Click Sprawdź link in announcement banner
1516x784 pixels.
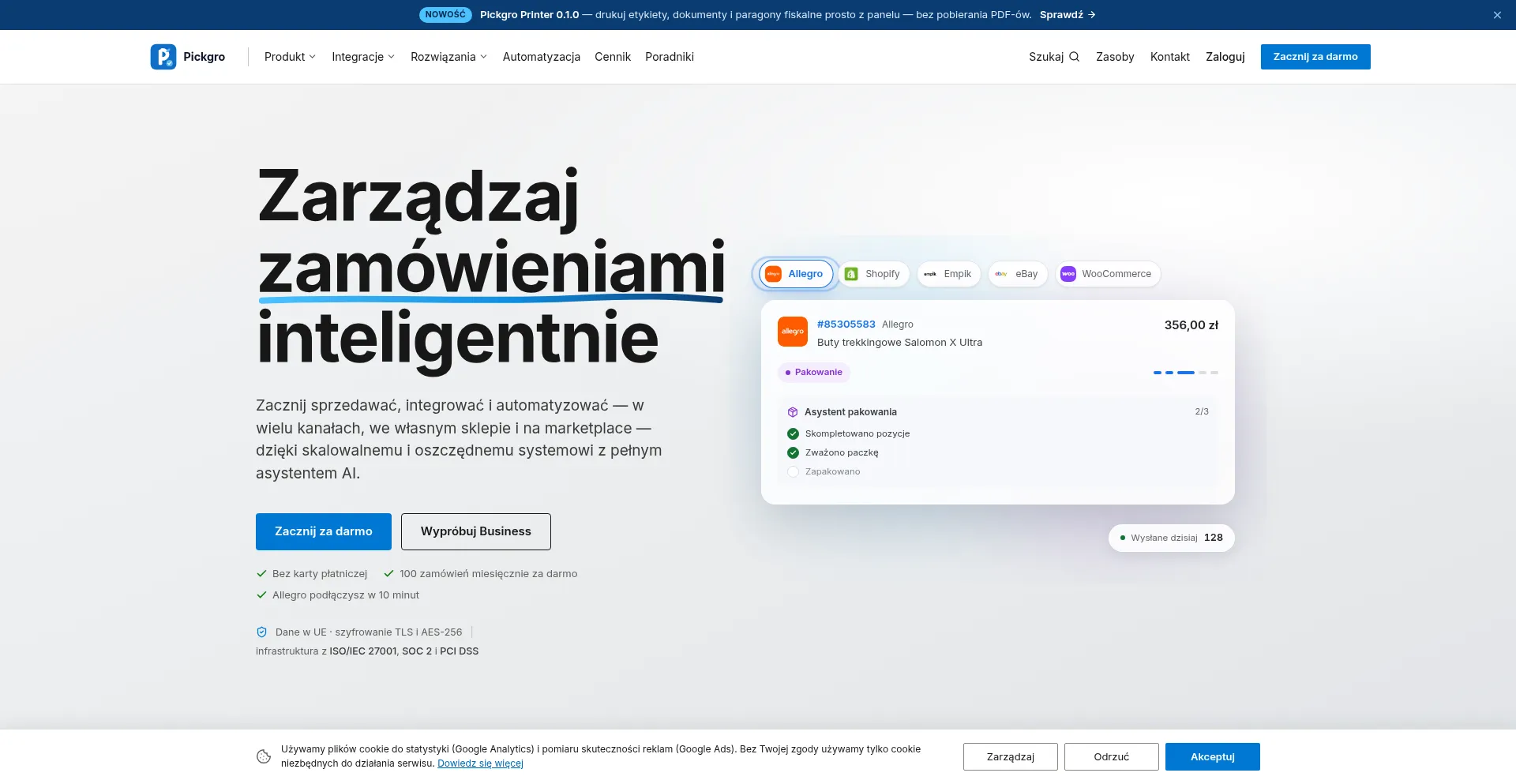coord(1068,15)
